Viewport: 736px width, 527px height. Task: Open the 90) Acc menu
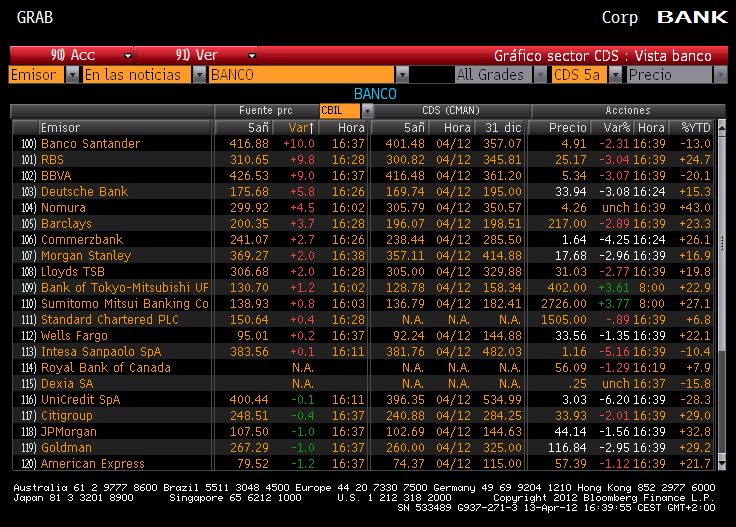click(72, 55)
